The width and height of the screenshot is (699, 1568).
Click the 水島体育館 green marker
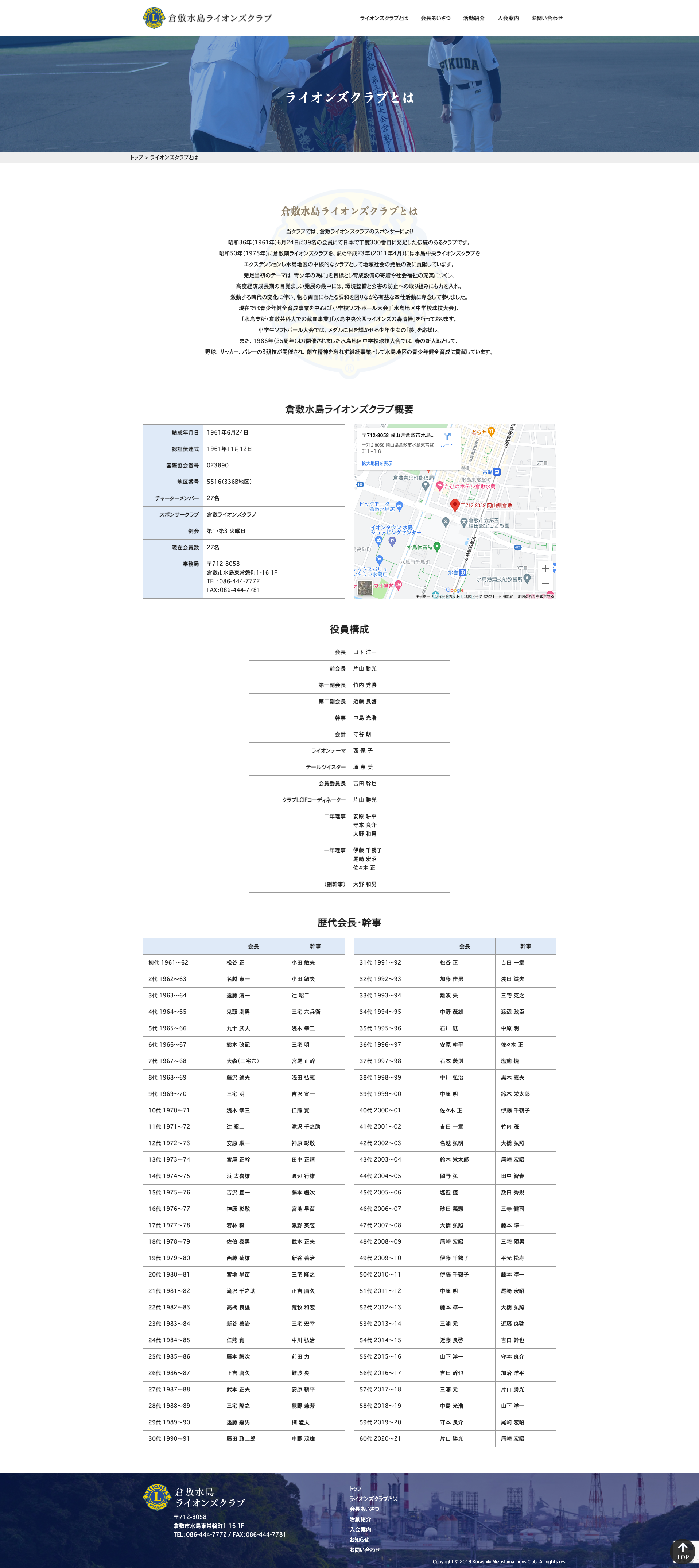(x=437, y=547)
